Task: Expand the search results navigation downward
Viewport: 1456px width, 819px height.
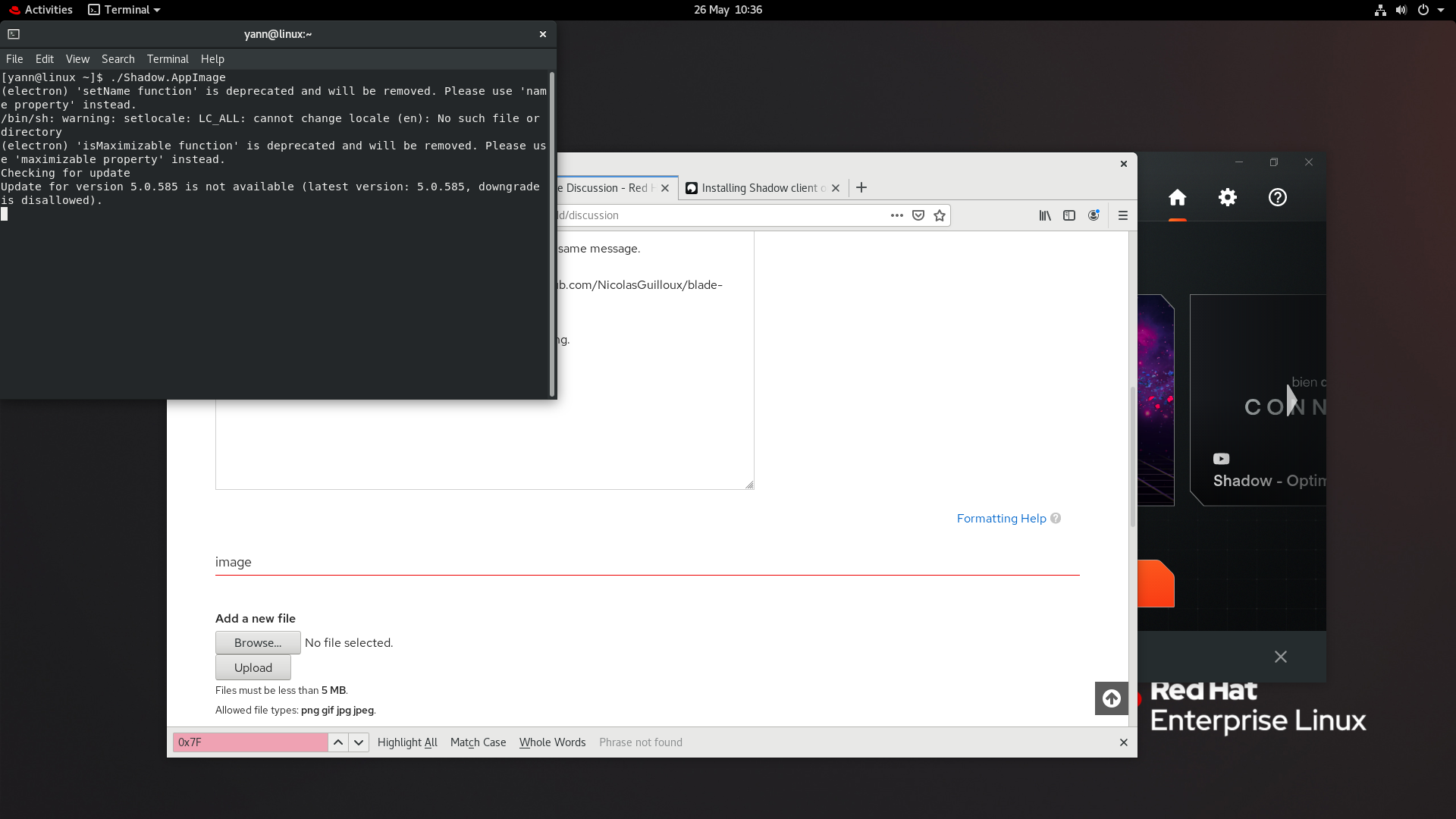Action: point(358,742)
